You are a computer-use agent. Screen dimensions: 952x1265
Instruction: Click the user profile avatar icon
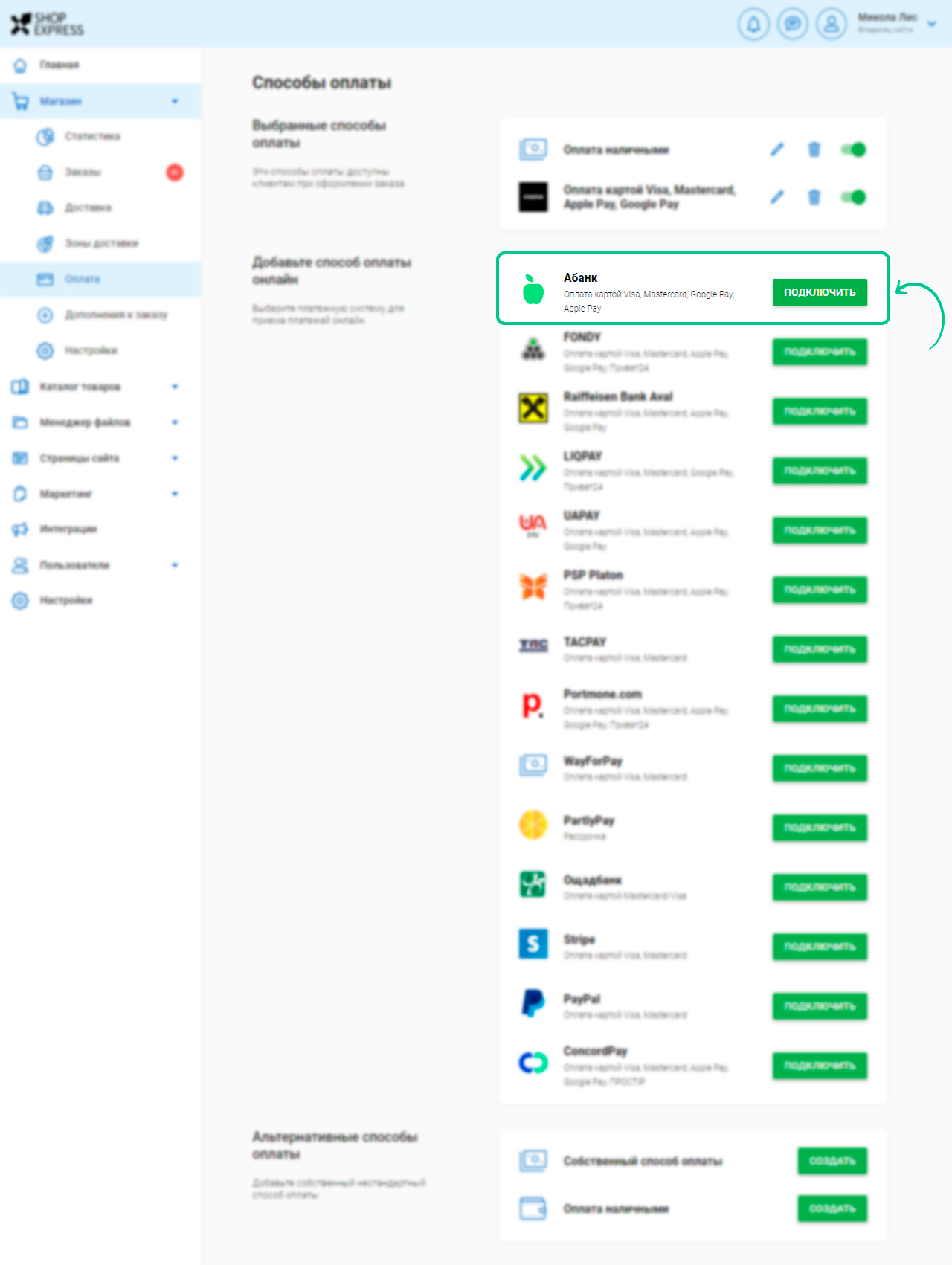click(x=832, y=25)
